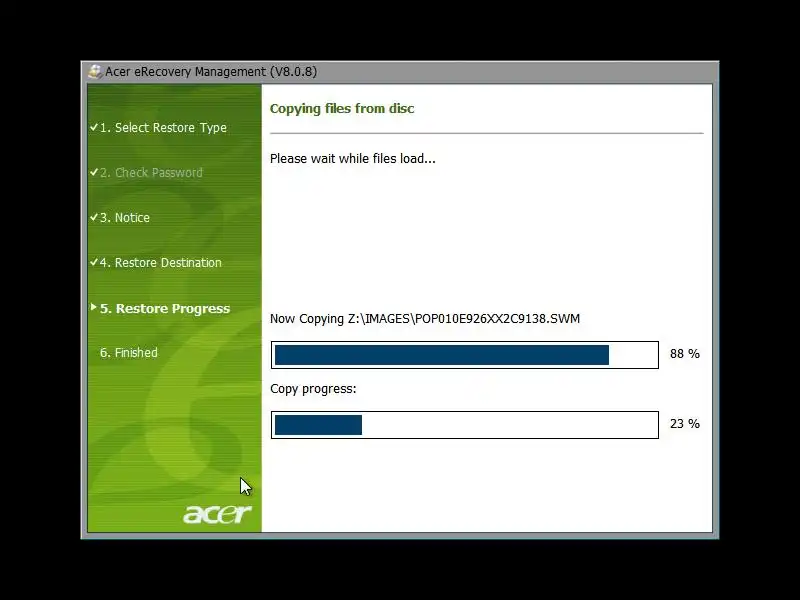
Task: Click the 23 % value
Action: pyautogui.click(x=685, y=423)
